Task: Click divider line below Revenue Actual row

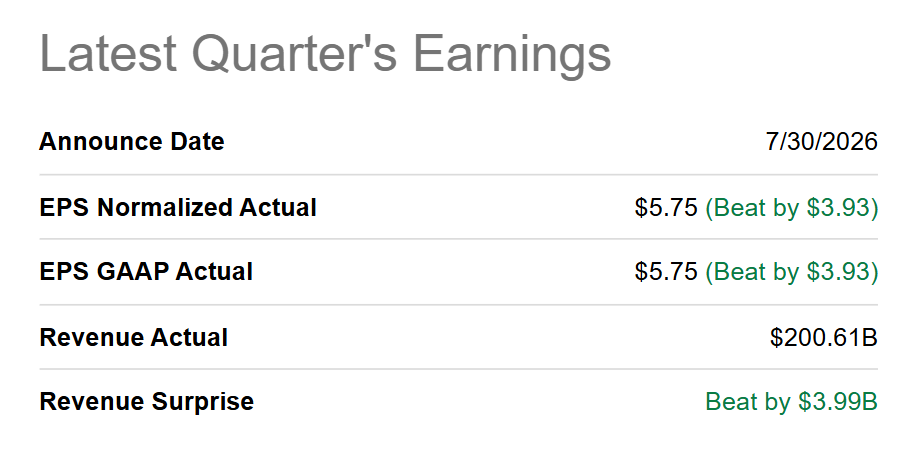Action: [x=459, y=369]
